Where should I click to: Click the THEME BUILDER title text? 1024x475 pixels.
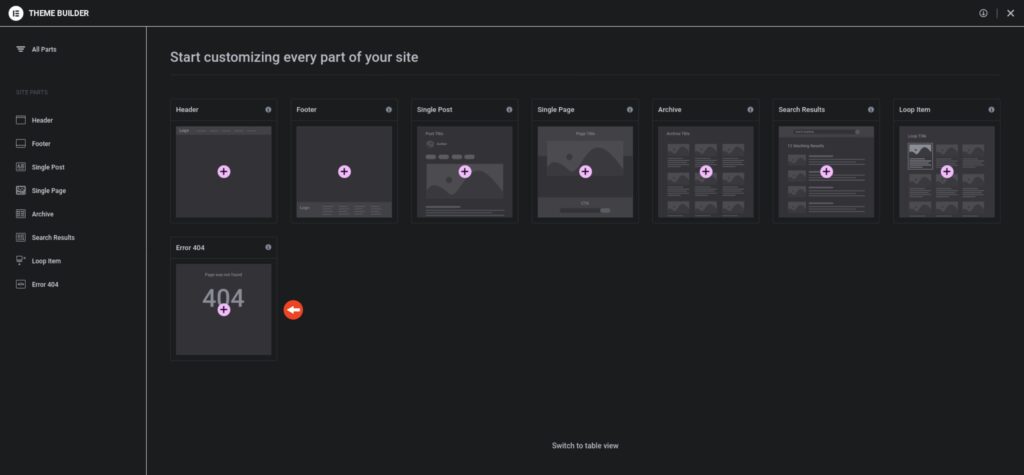pos(59,13)
